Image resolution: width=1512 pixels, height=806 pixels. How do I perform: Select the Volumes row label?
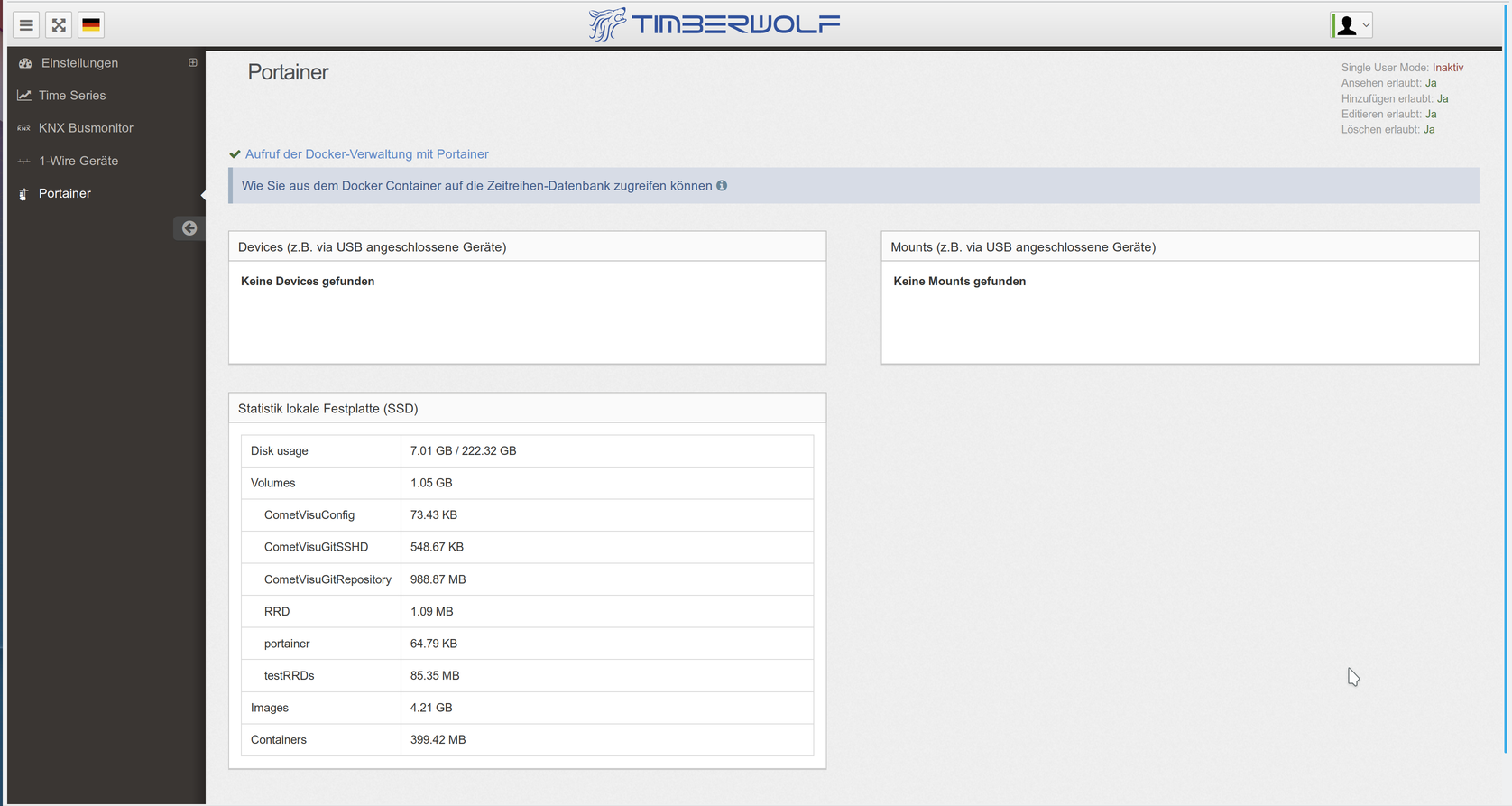pyautogui.click(x=273, y=483)
